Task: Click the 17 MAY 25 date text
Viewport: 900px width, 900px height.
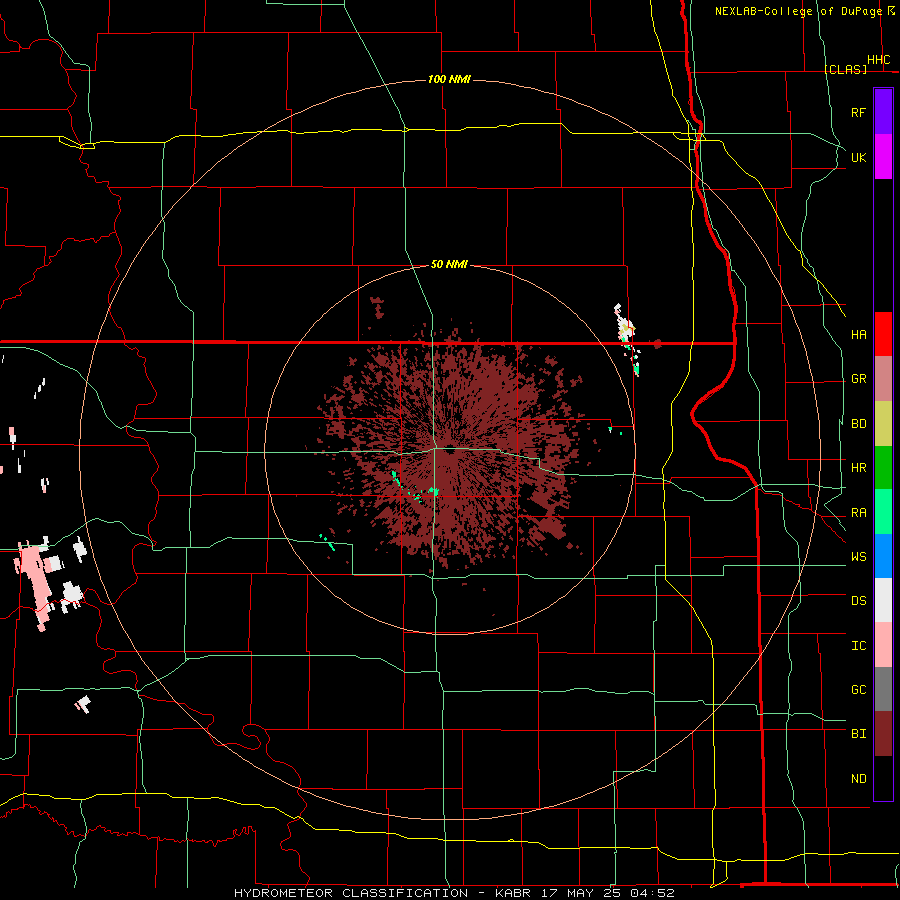Action: pyautogui.click(x=579, y=893)
